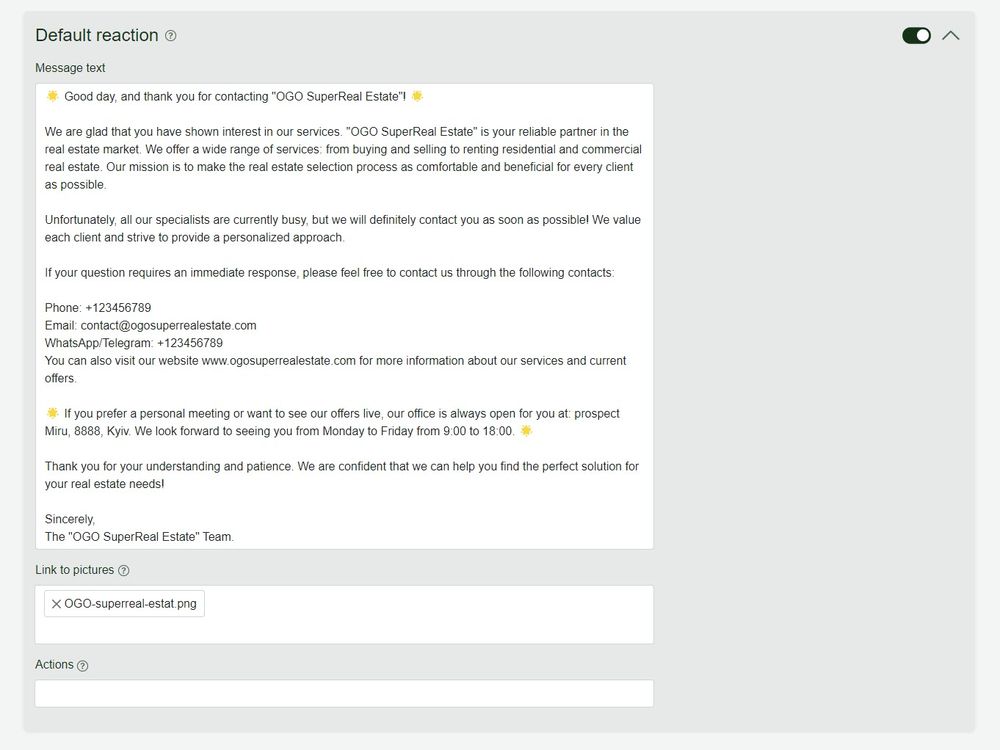
Task: Click the contact@ogosuperrealestate.com email address
Action: pos(168,325)
